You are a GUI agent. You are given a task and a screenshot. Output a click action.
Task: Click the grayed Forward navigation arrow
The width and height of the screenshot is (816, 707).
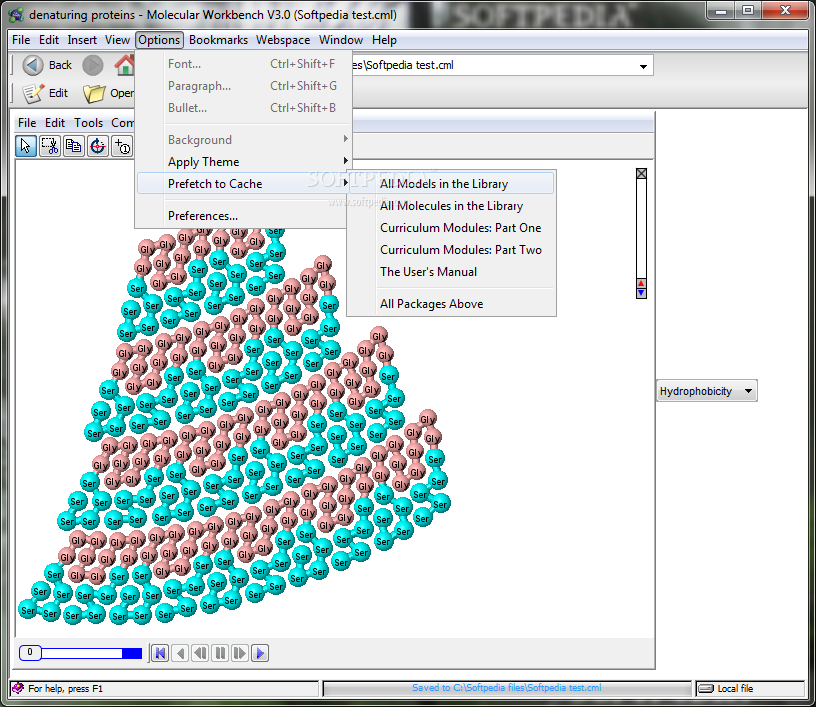93,65
